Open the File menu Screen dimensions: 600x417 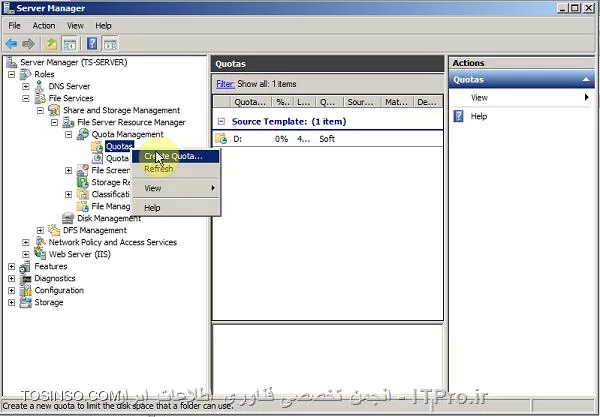[x=15, y=26]
